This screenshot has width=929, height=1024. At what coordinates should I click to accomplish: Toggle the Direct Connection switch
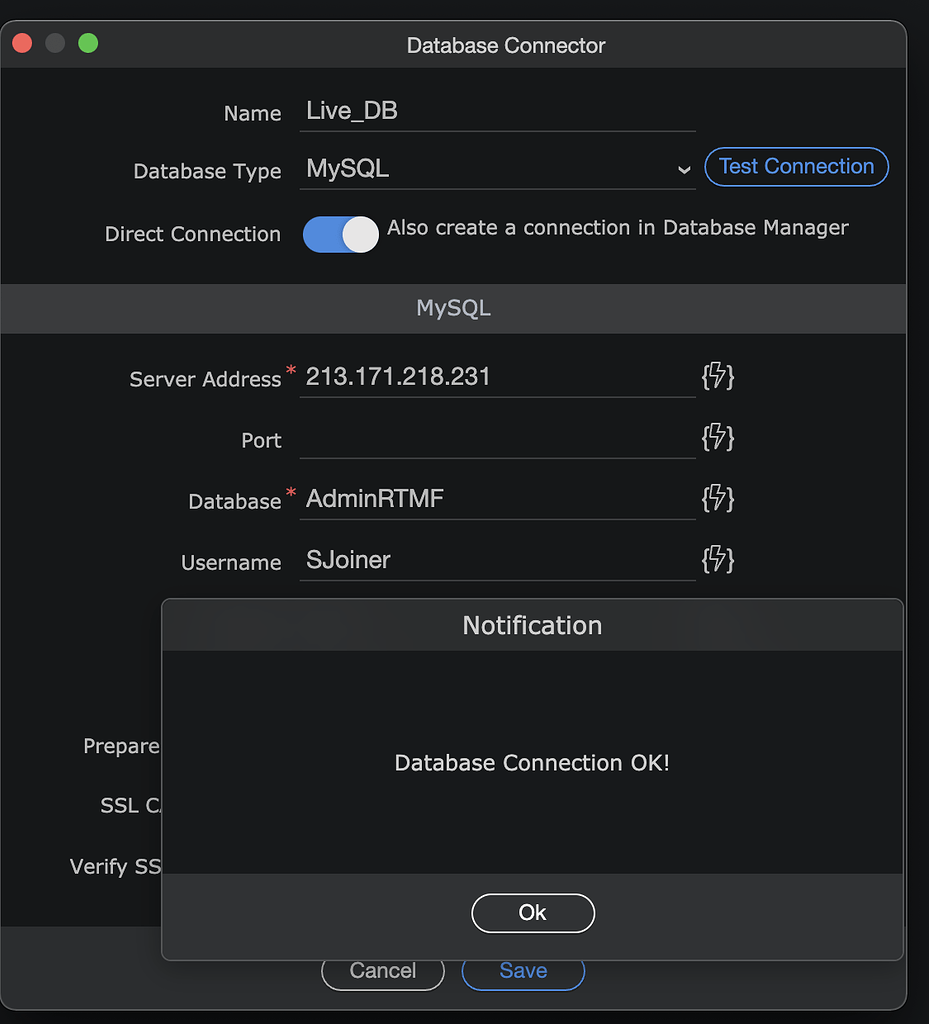340,234
